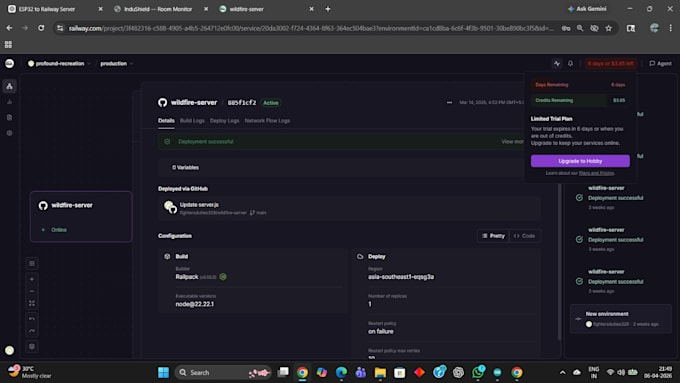Switch to ESP32 to Railway Server browser tab
Image resolution: width=680 pixels, height=383 pixels.
55,9
